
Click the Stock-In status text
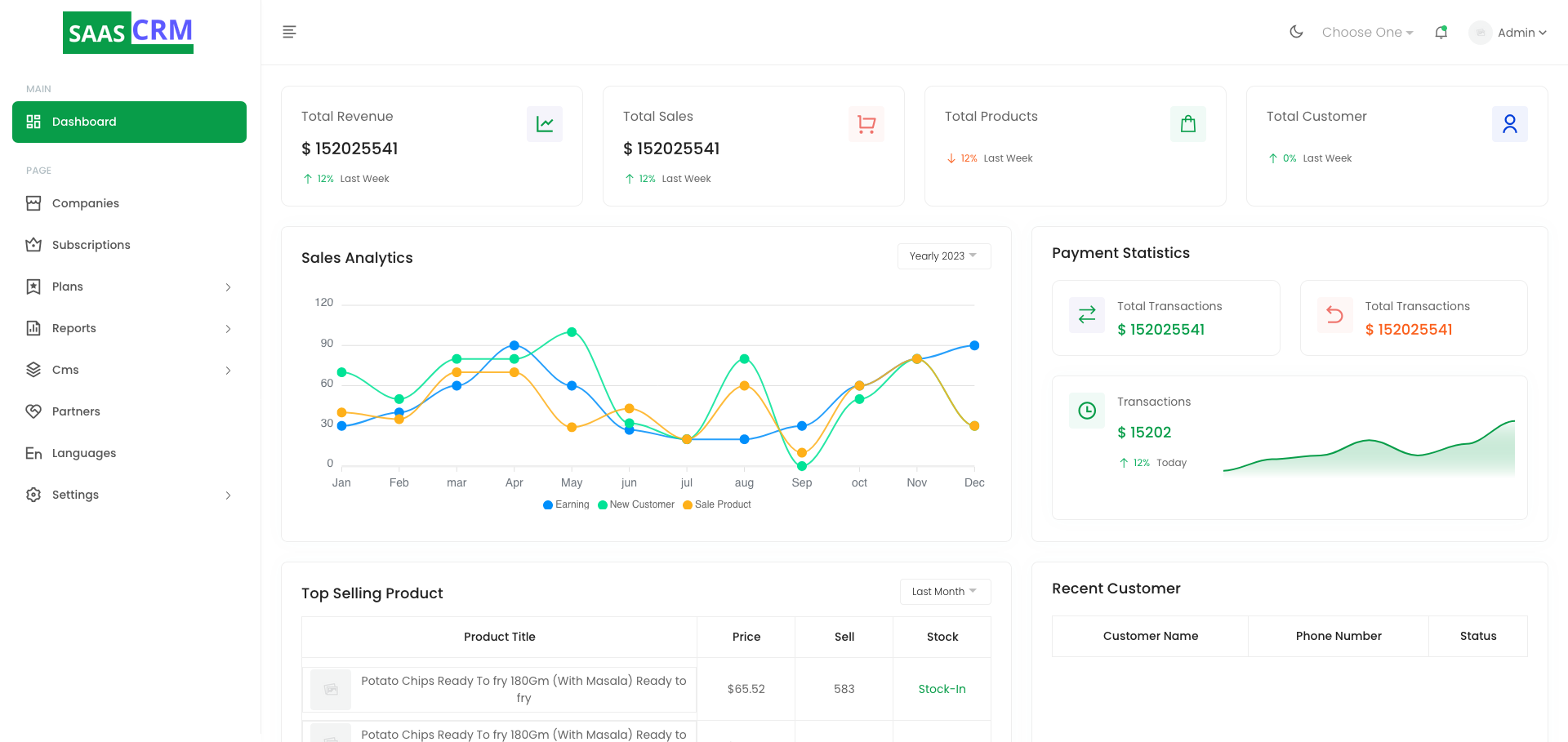[942, 689]
